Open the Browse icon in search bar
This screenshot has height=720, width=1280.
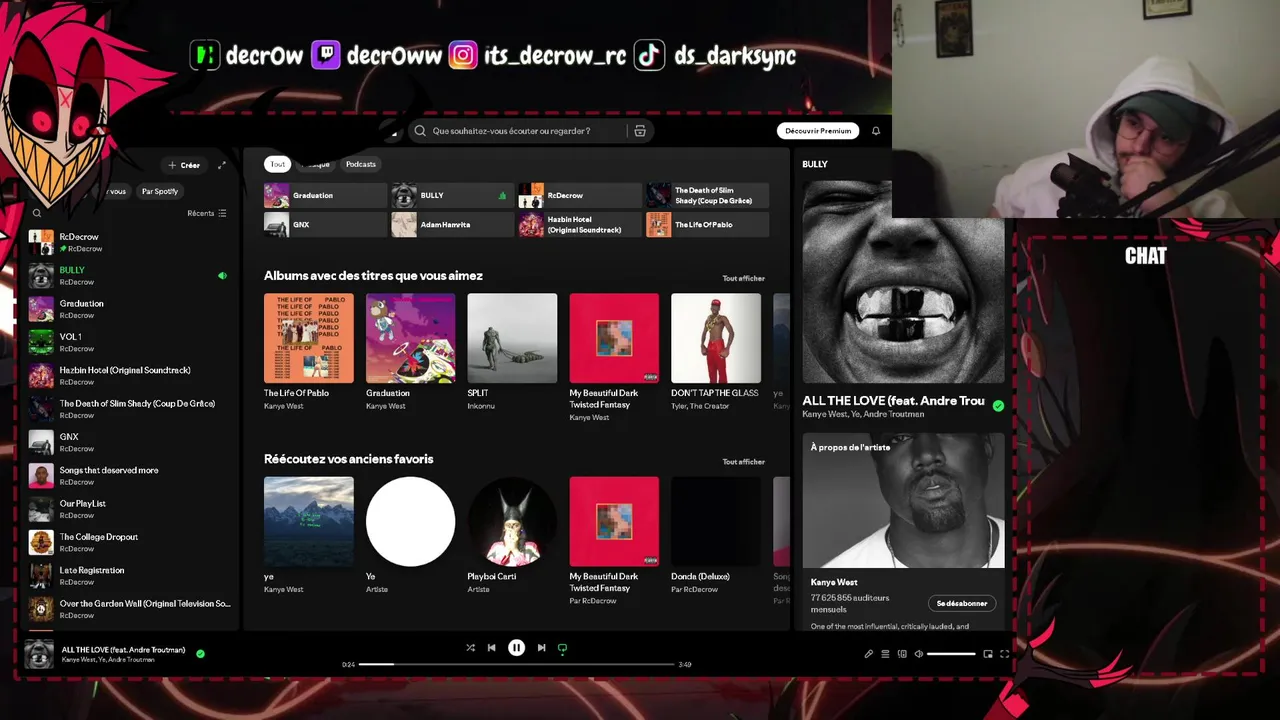coord(640,131)
